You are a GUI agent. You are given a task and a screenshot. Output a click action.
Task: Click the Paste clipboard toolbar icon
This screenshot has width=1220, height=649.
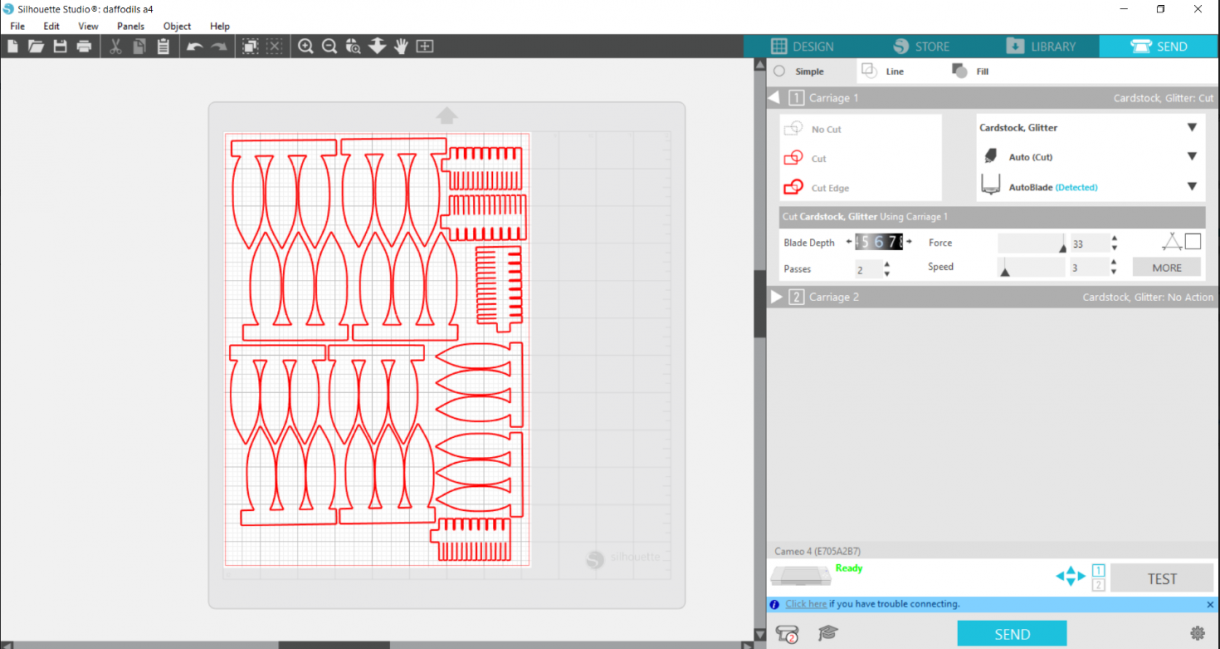tap(163, 46)
